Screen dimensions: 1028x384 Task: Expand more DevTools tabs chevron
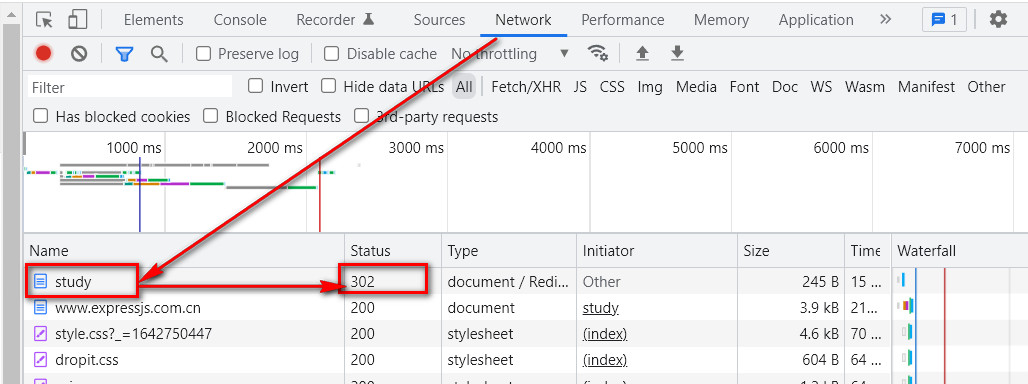click(x=886, y=20)
